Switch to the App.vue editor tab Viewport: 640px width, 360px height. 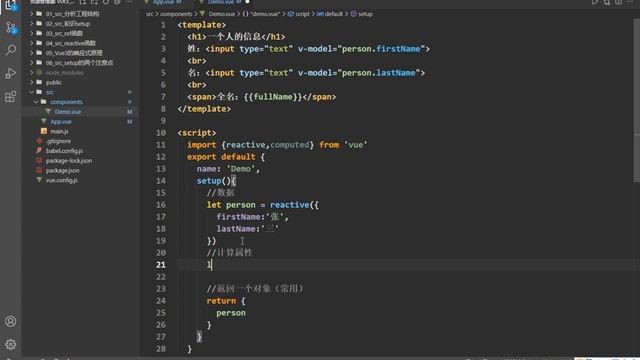click(x=164, y=2)
